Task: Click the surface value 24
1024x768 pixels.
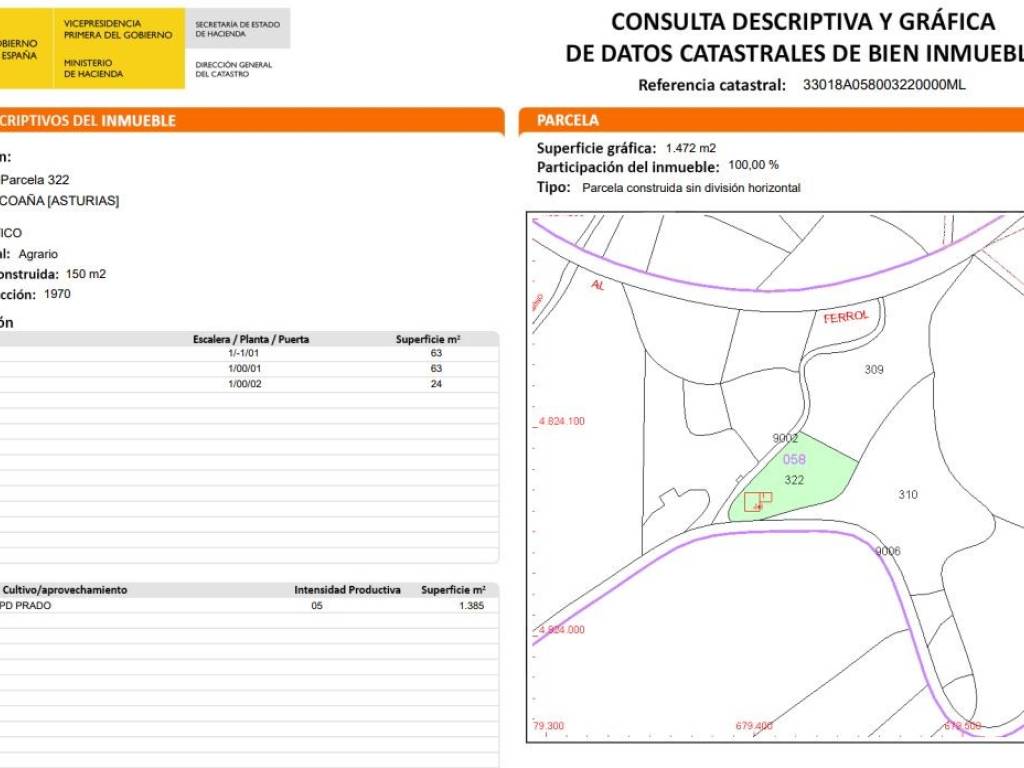Action: tap(436, 384)
